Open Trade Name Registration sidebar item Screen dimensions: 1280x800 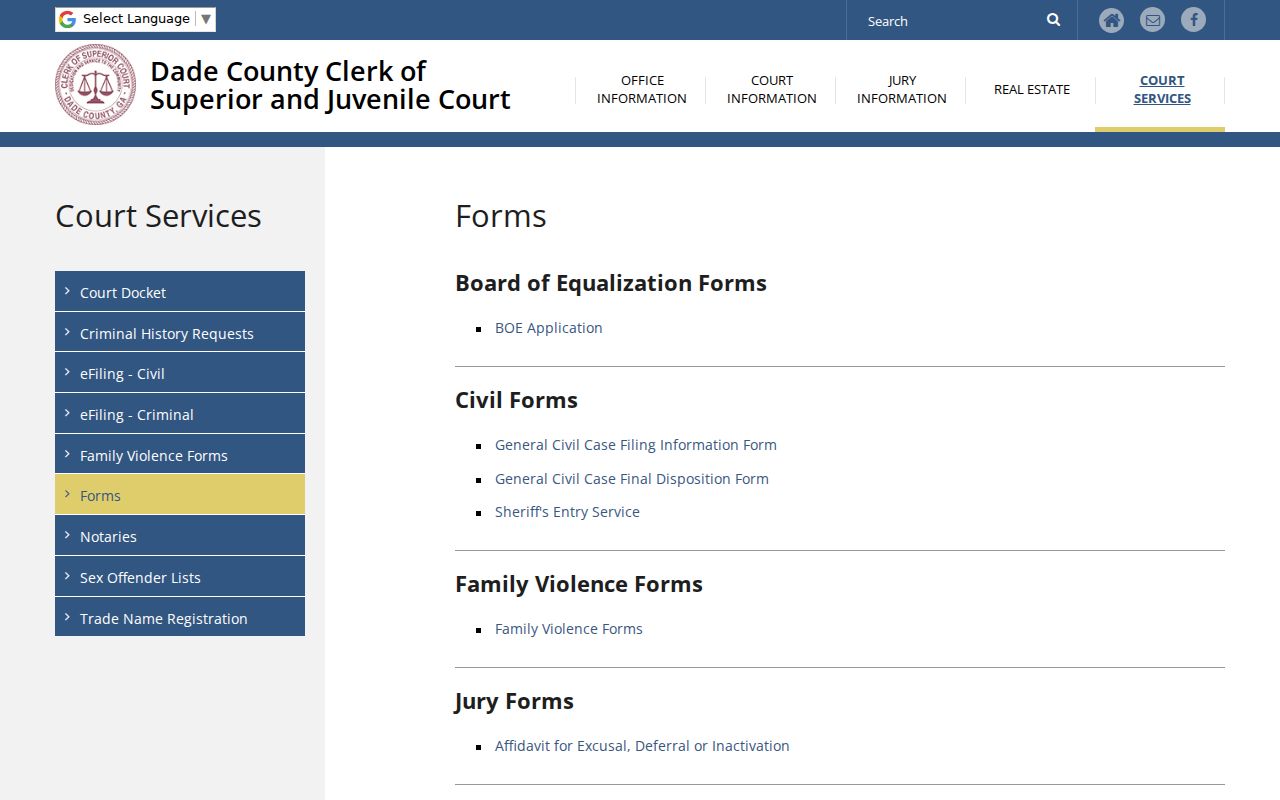tap(180, 617)
